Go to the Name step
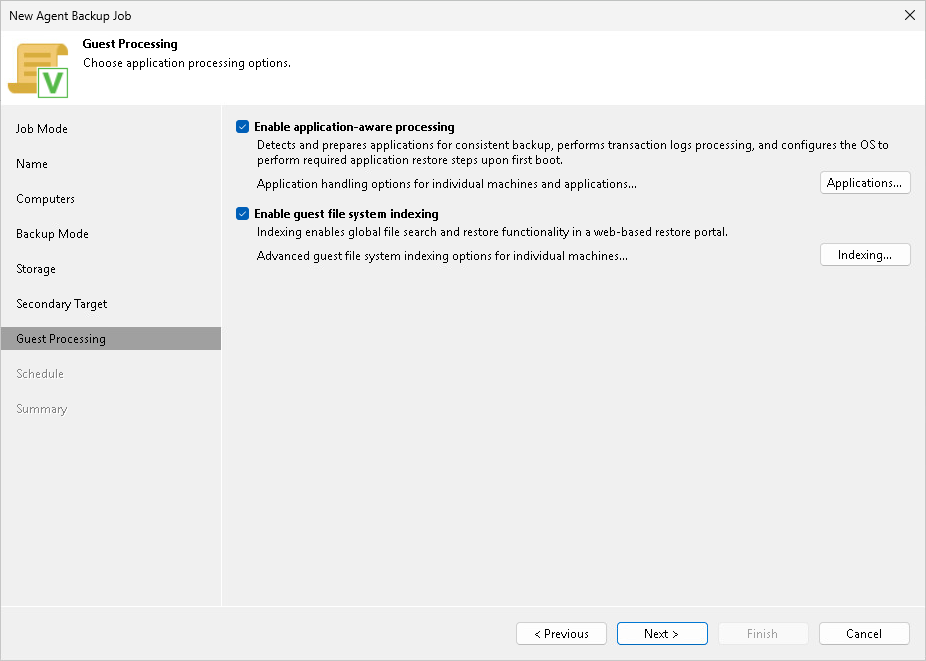The height and width of the screenshot is (661, 926). point(32,164)
